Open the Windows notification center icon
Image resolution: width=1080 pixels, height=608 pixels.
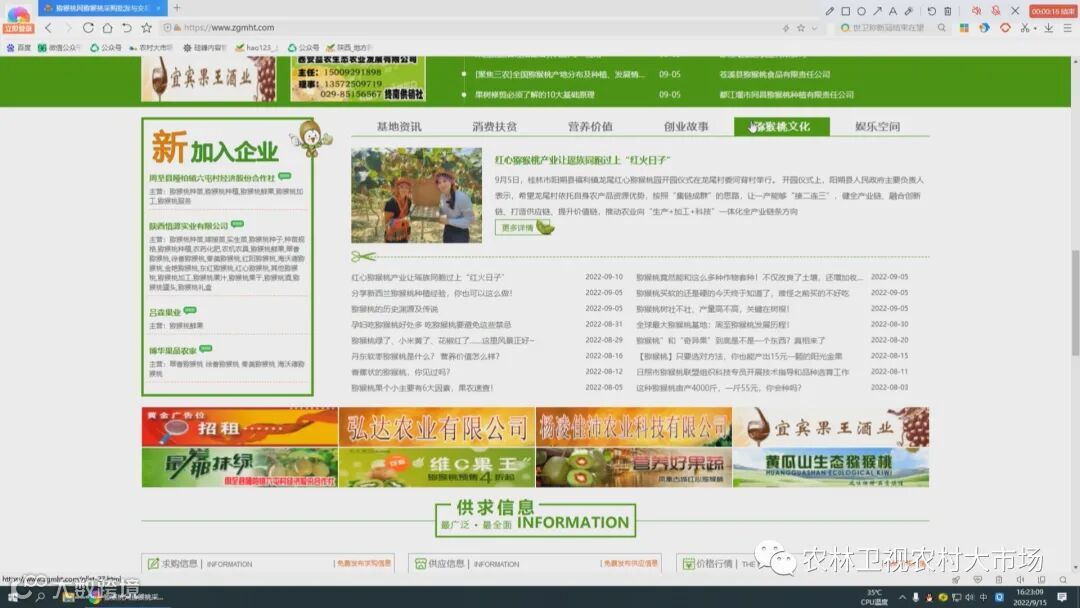click(x=1063, y=597)
